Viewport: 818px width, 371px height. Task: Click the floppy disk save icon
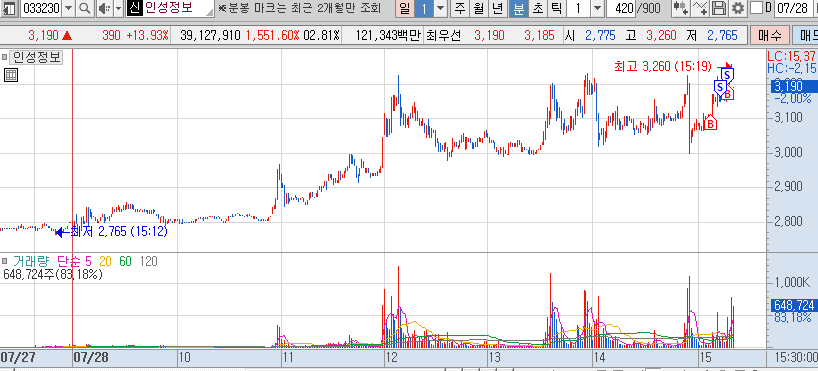[719, 8]
